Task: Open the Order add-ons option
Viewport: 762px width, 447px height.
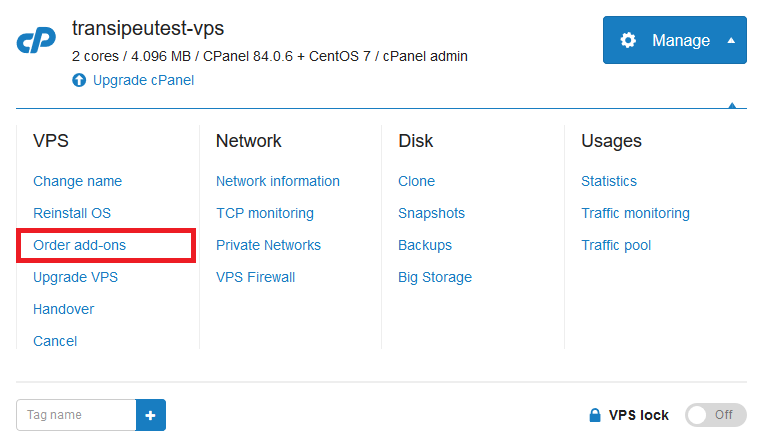Action: [x=80, y=245]
